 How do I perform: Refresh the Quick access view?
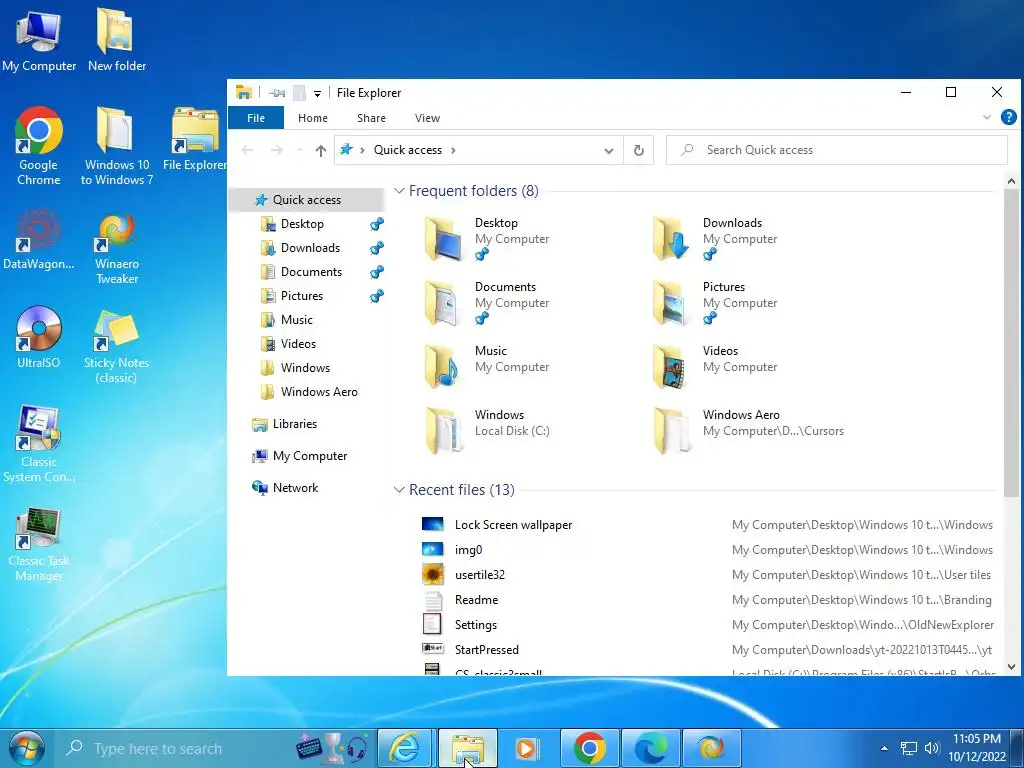pyautogui.click(x=639, y=150)
